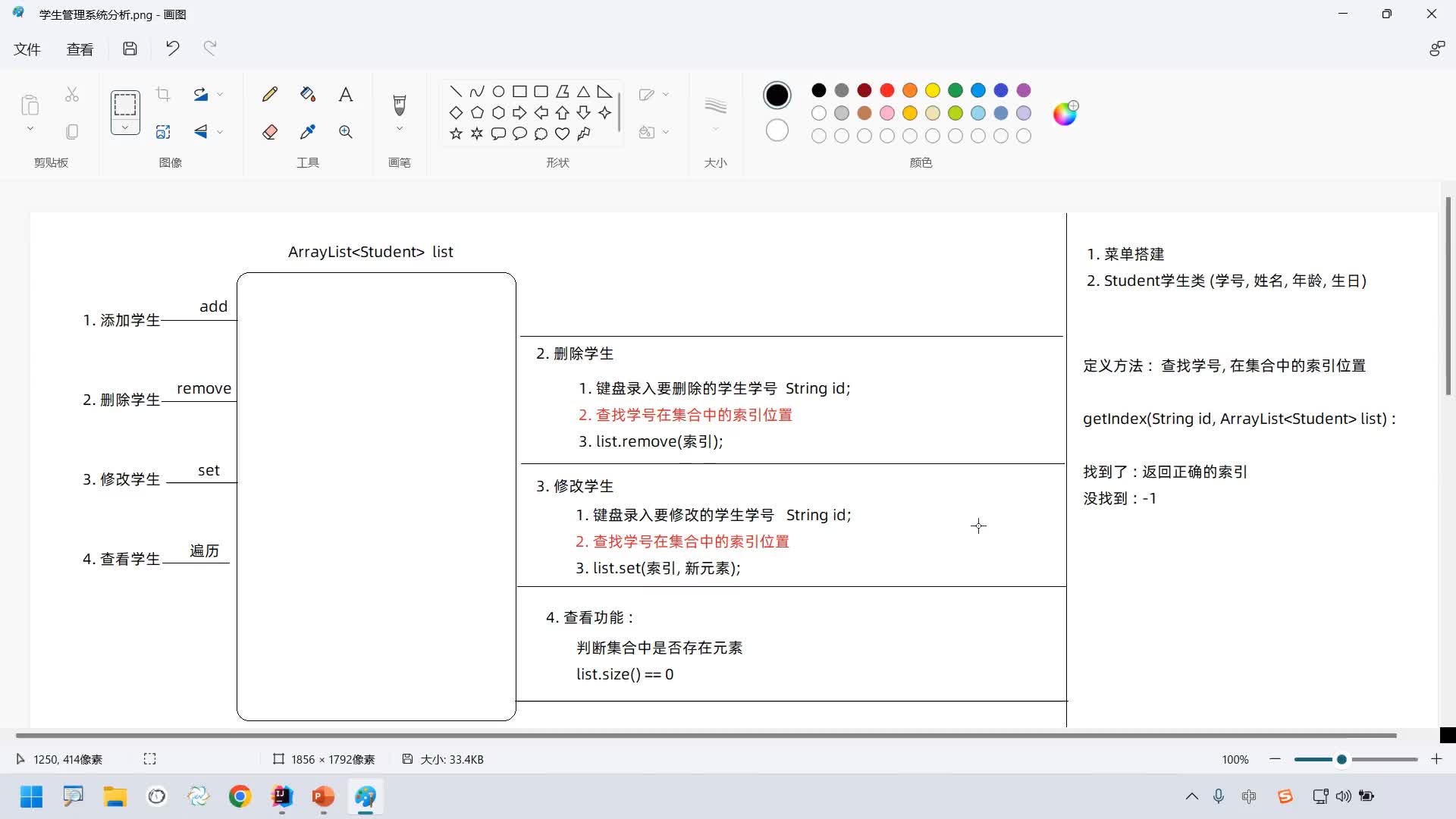Select the Color picker eyedropper tool
The image size is (1456, 819).
(307, 132)
